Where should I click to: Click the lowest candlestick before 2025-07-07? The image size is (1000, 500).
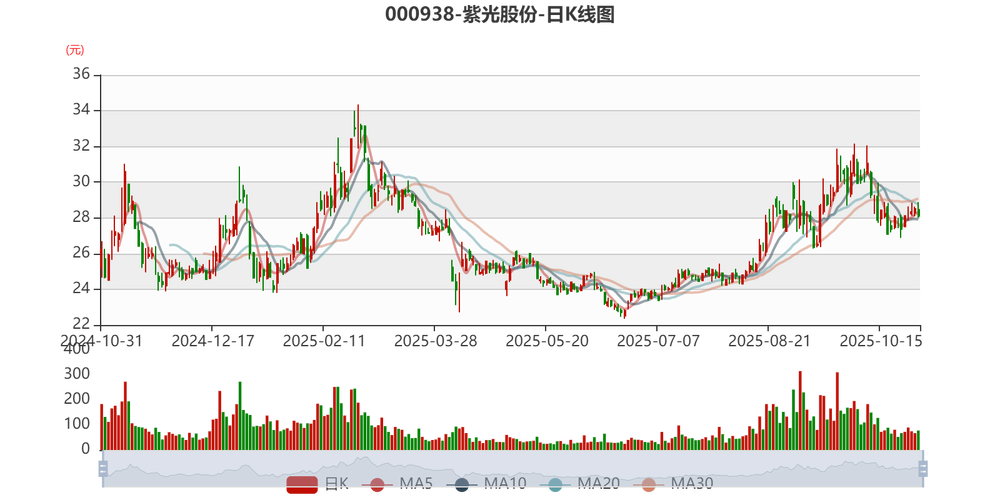[x=623, y=314]
